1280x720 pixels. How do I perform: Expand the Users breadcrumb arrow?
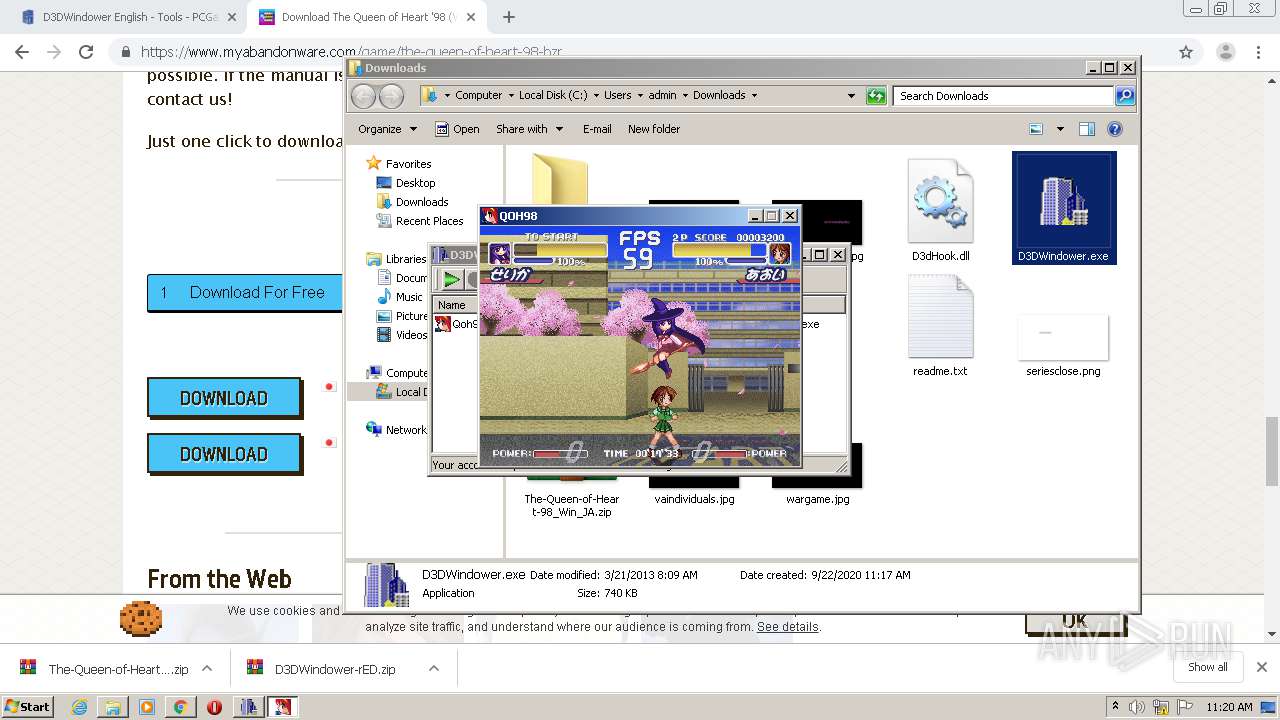(x=640, y=96)
